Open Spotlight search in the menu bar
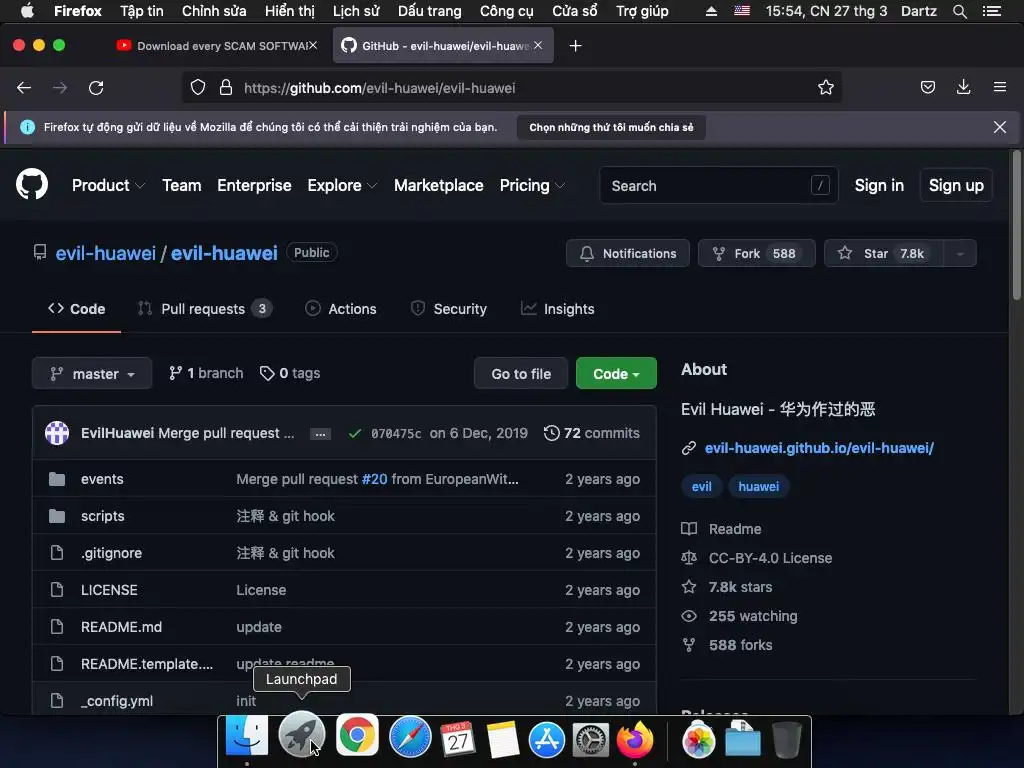Viewport: 1024px width, 768px height. [959, 11]
